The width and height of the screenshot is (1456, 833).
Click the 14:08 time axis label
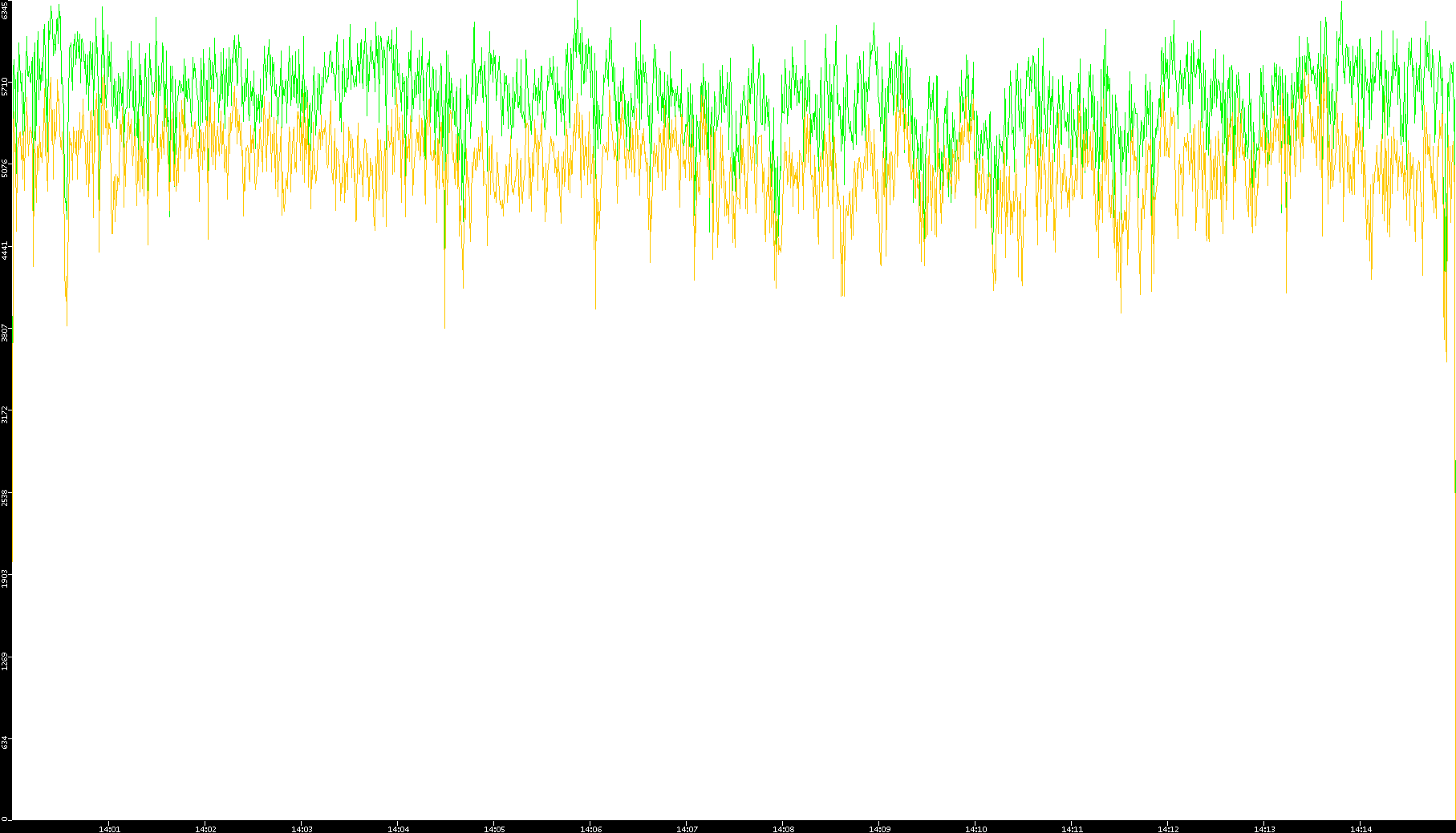[783, 829]
